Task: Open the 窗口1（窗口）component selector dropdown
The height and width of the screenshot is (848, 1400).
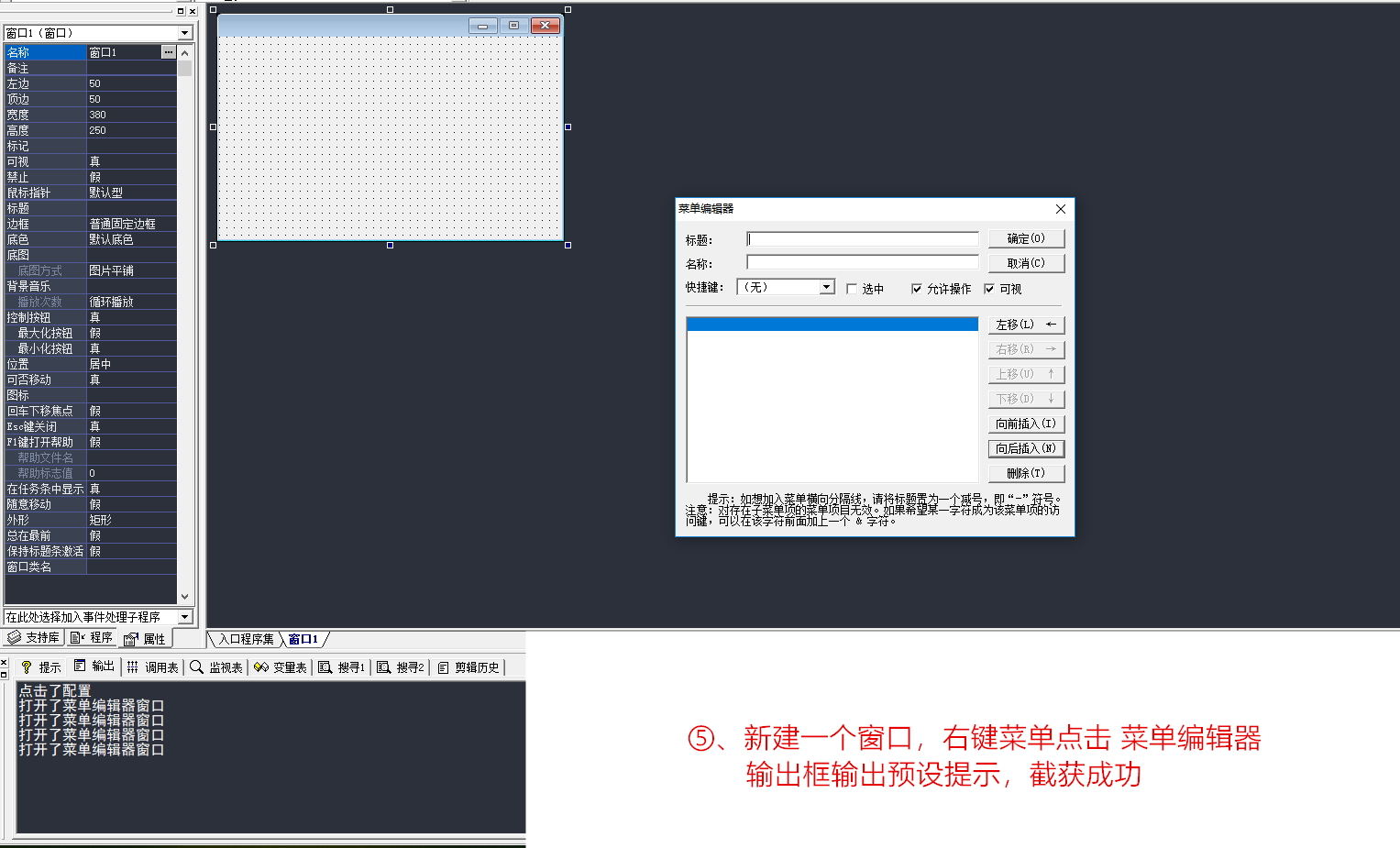Action: pos(185,33)
